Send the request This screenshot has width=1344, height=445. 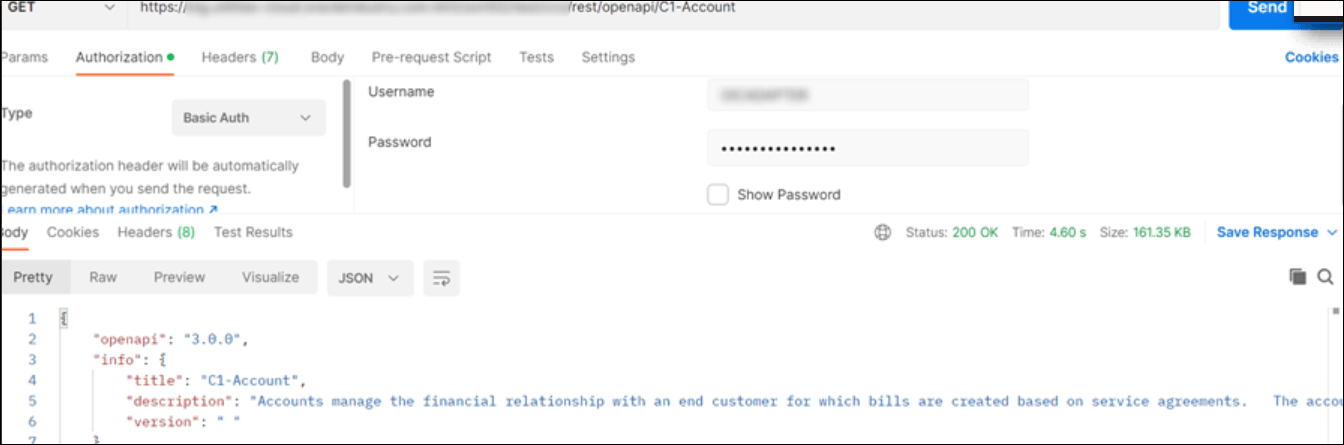pyautogui.click(x=1267, y=9)
